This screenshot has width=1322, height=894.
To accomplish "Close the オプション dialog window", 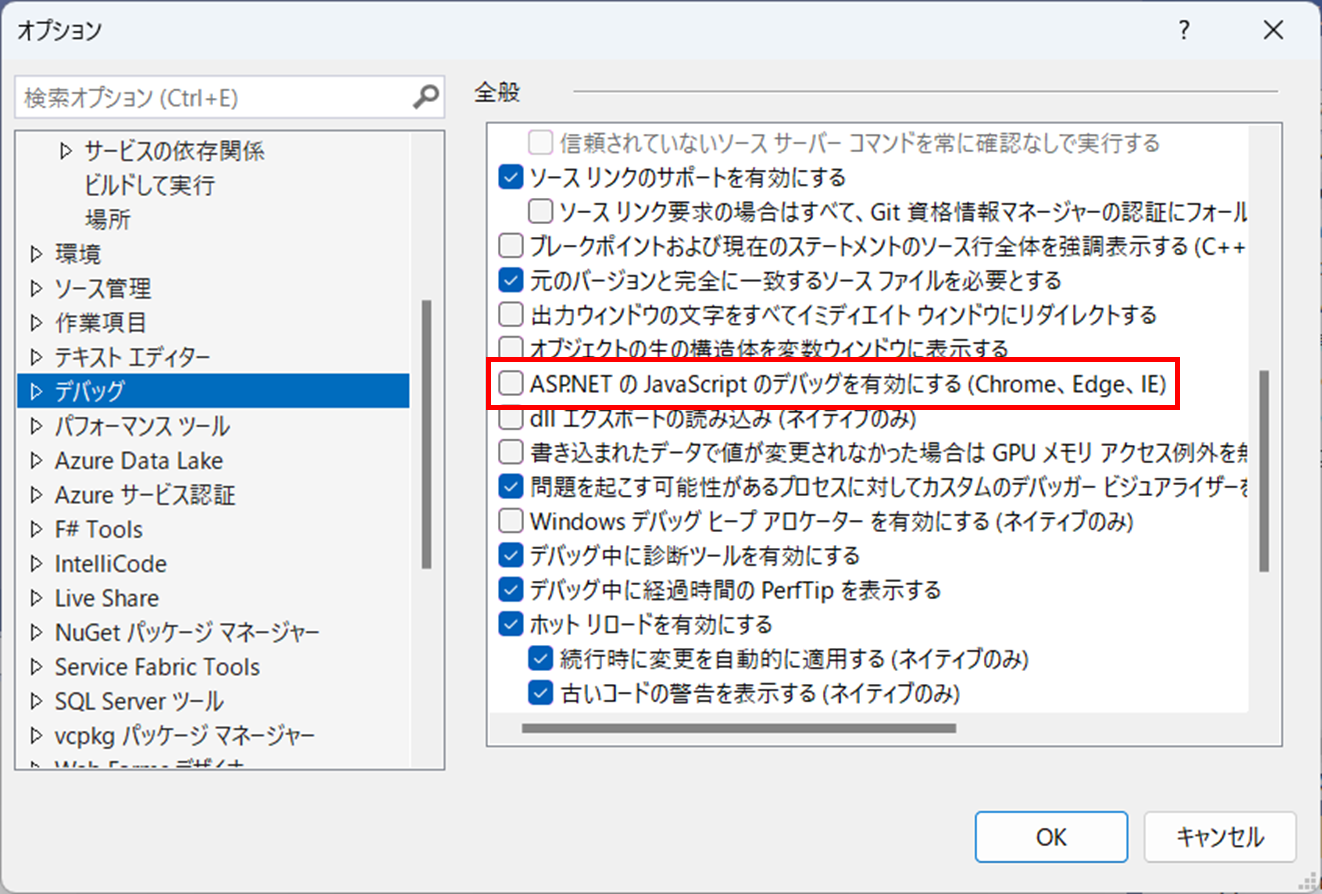I will (x=1273, y=31).
